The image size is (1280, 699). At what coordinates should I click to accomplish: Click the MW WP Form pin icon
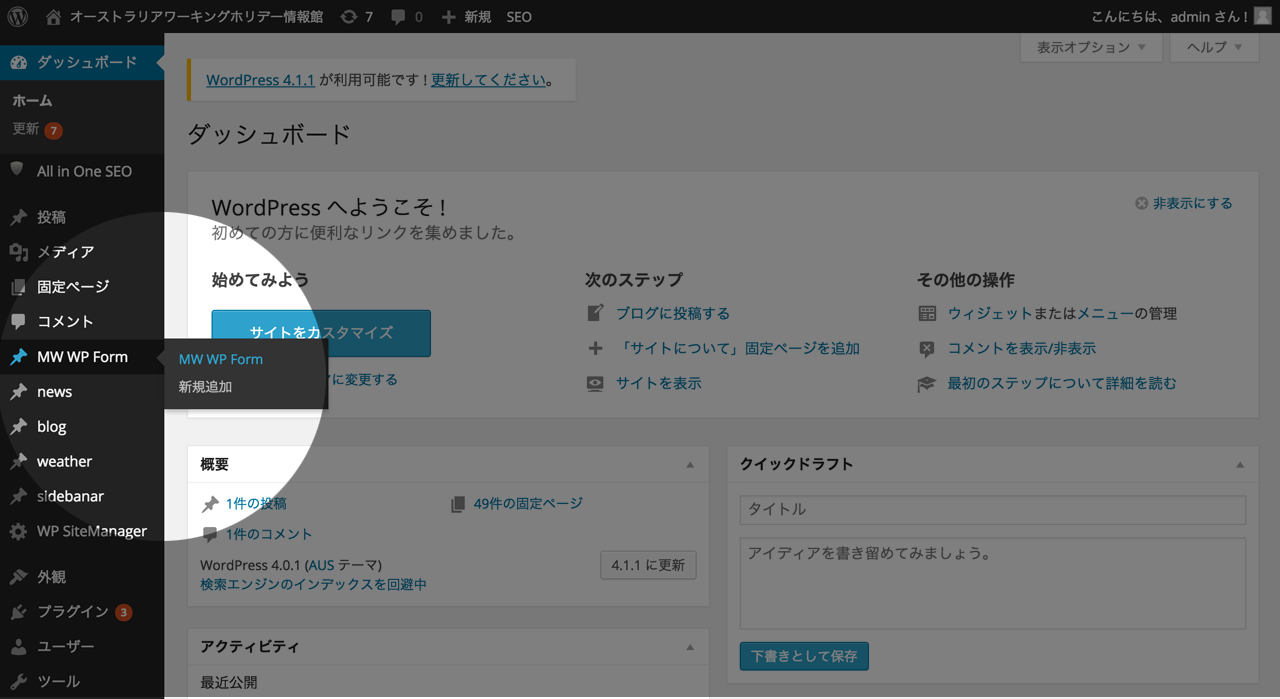click(18, 357)
